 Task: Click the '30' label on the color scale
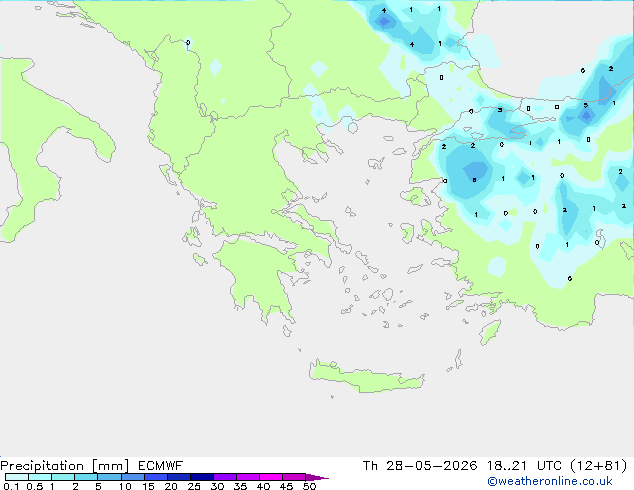(x=217, y=486)
